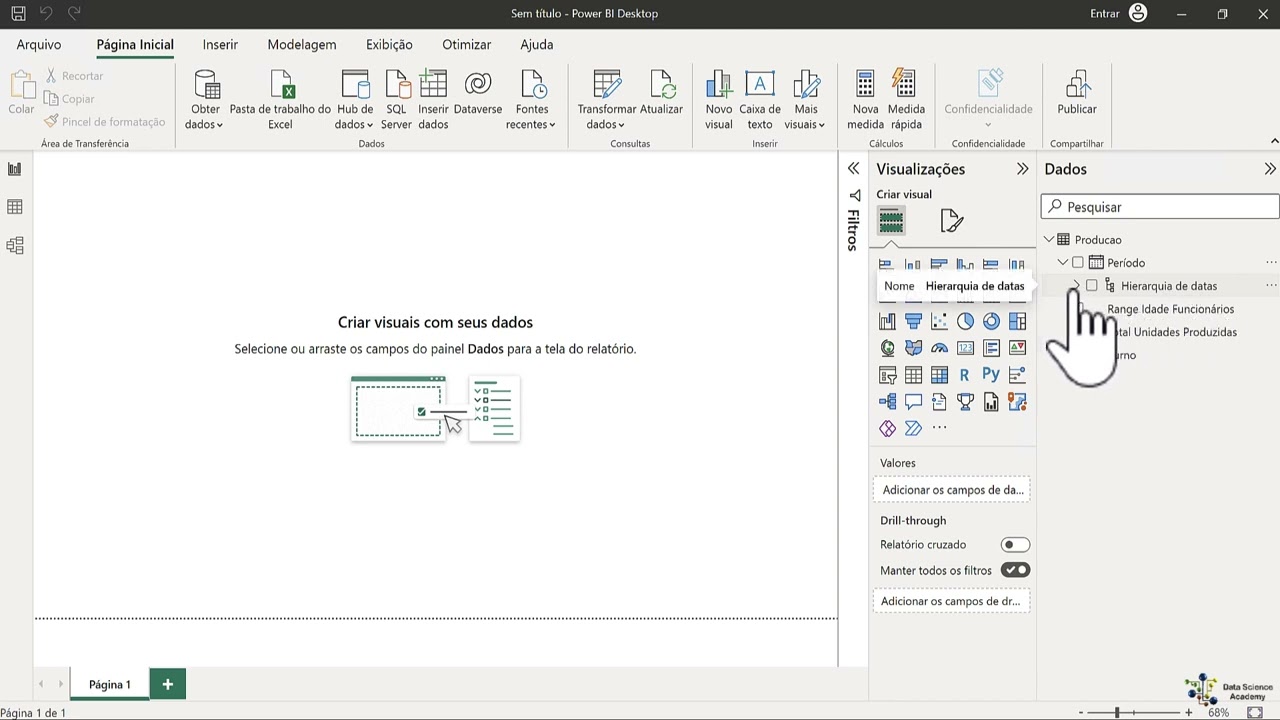Image resolution: width=1280 pixels, height=720 pixels.
Task: Select the Slicer visual
Action: (887, 375)
